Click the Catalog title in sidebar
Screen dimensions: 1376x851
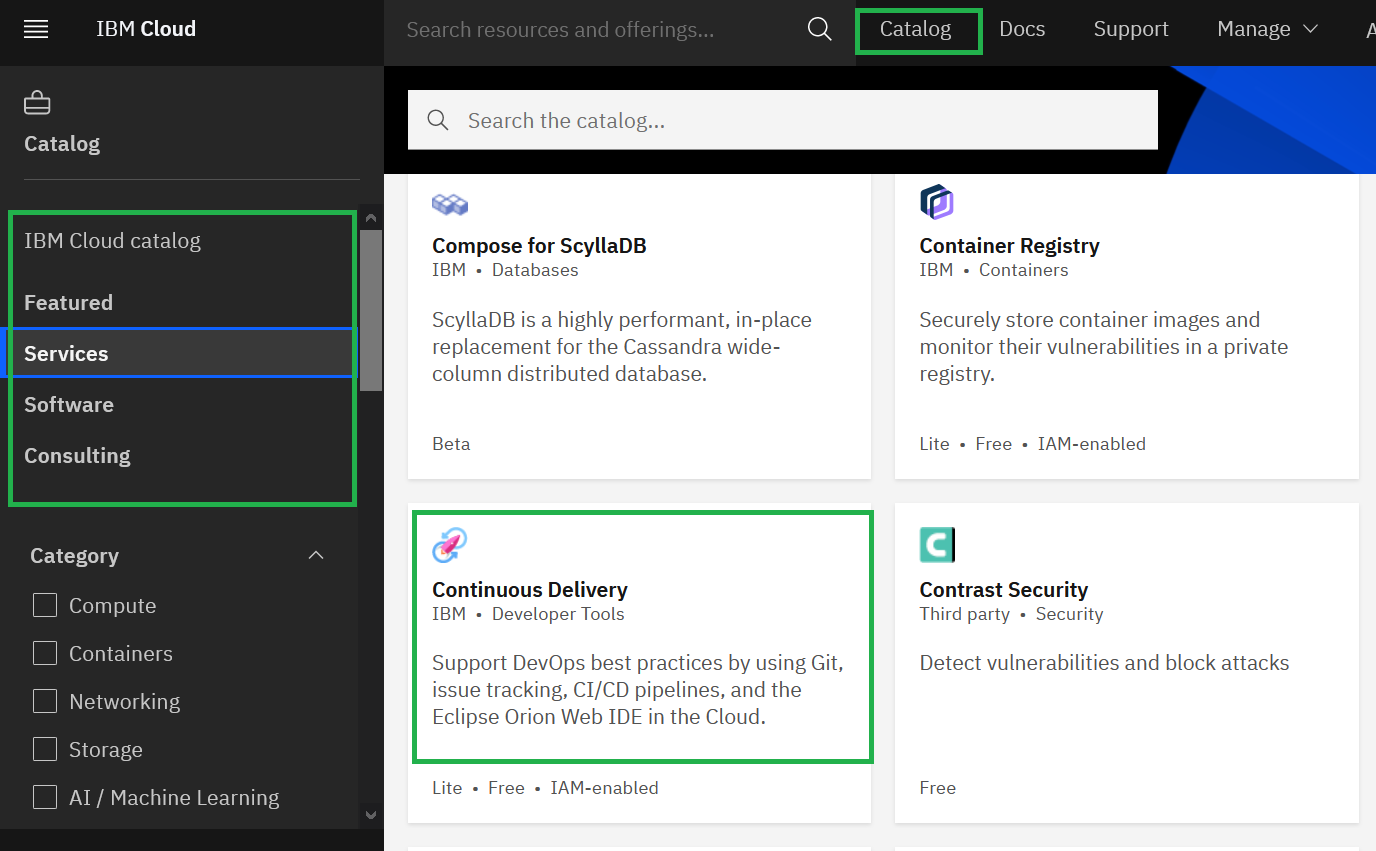pos(62,143)
